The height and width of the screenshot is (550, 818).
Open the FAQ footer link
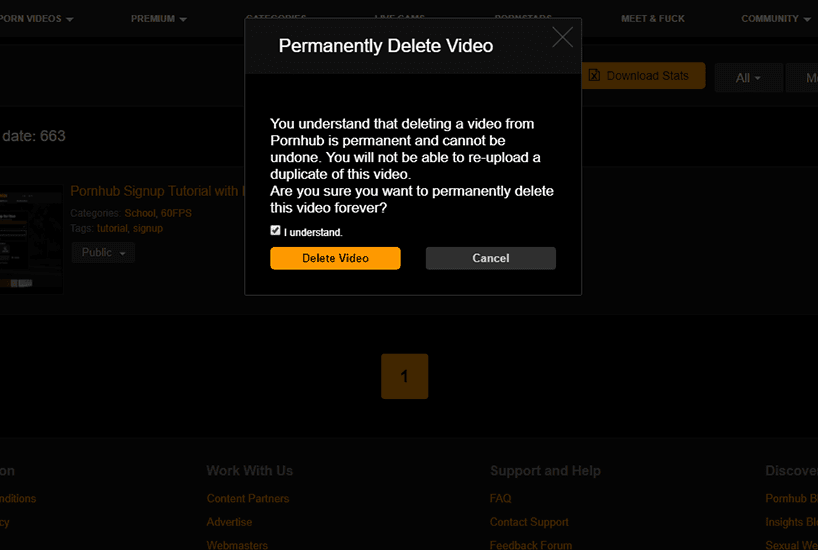pyautogui.click(x=500, y=498)
